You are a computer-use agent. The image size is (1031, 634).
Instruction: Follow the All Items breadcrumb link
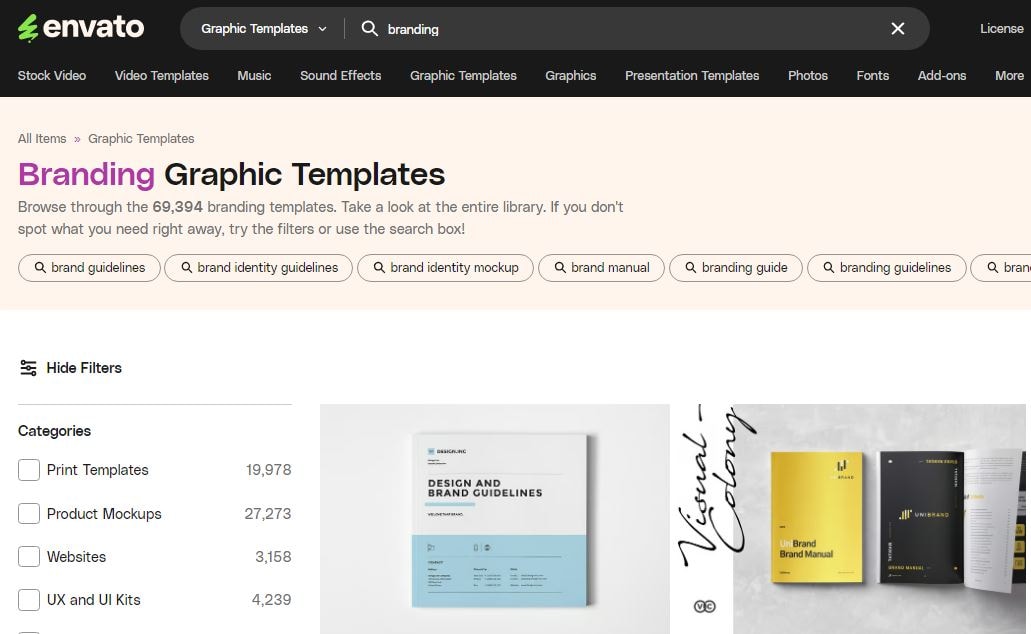tap(42, 139)
